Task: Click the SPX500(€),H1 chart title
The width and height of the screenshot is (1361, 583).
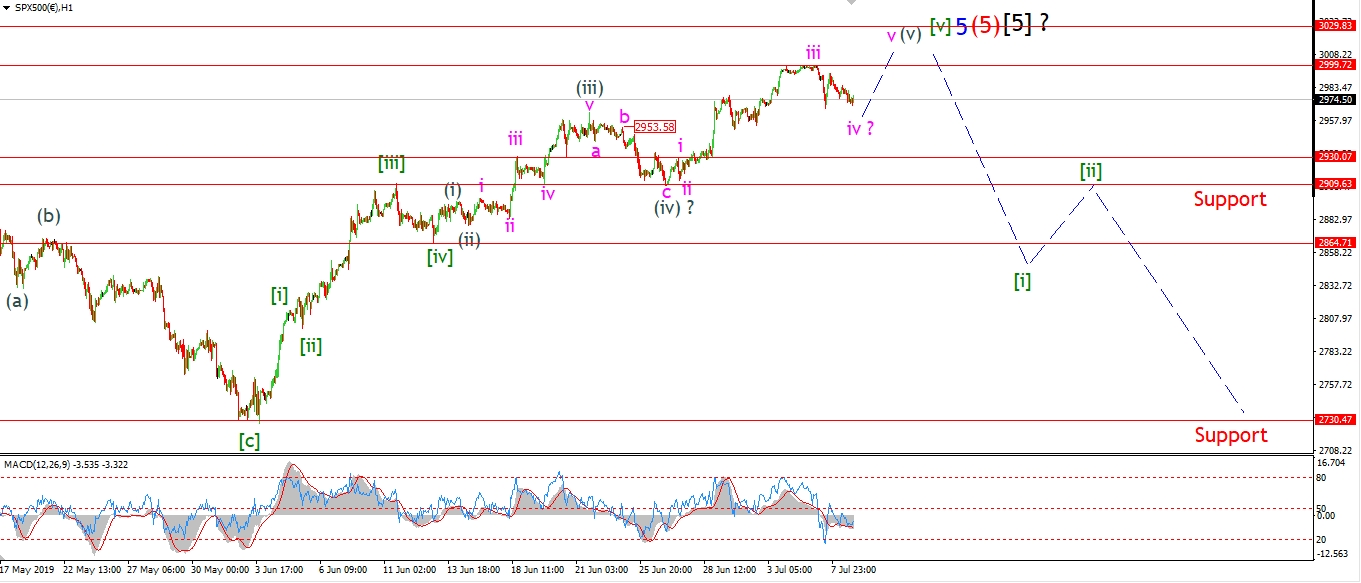Action: pos(44,8)
